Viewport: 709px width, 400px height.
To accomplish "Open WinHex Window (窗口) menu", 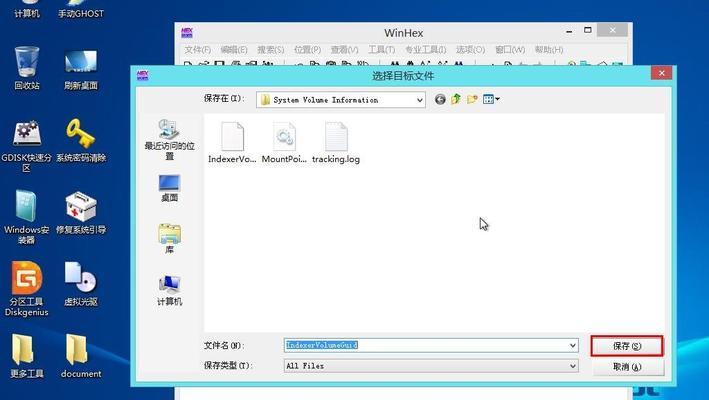I will (x=510, y=50).
